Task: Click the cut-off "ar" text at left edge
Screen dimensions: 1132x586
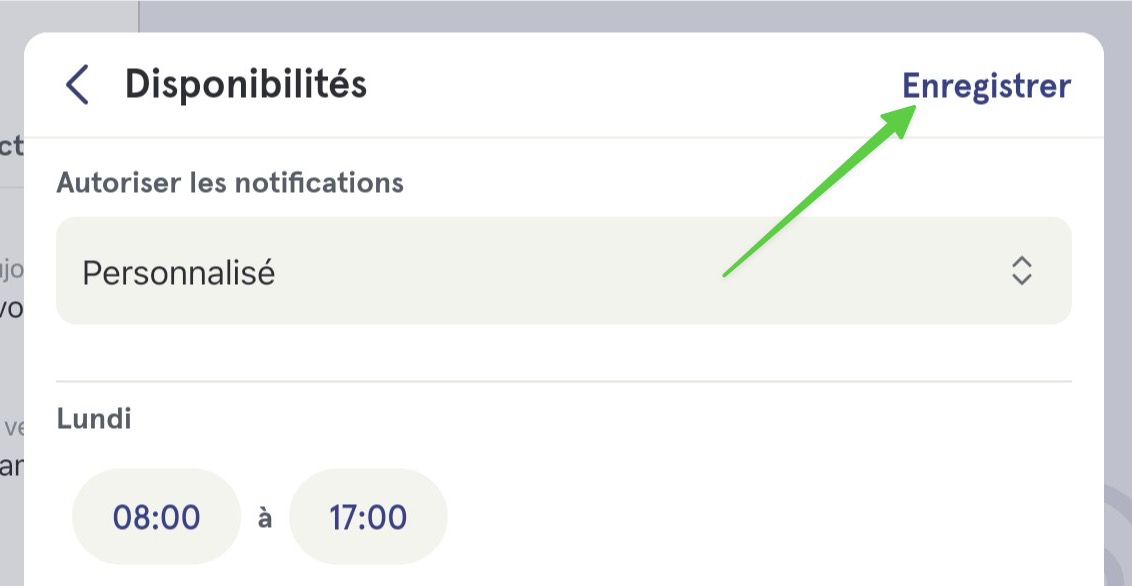Action: click(12, 466)
